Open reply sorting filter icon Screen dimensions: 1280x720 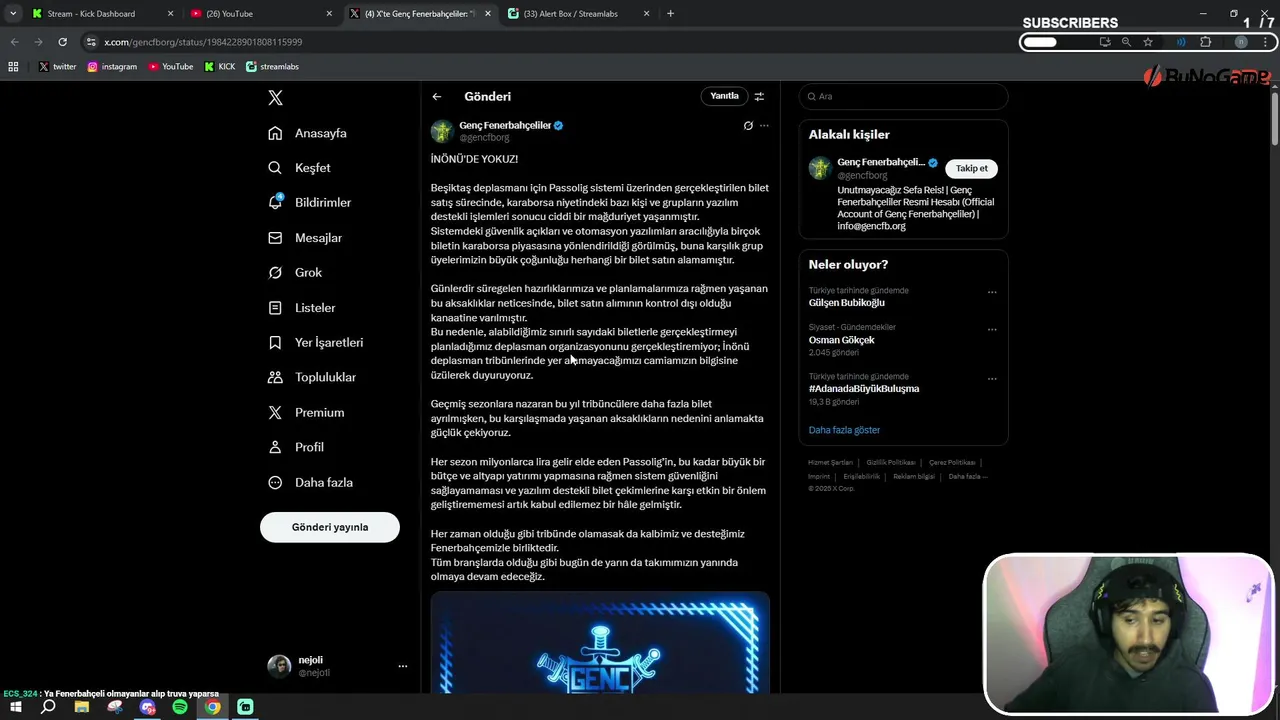[x=759, y=96]
